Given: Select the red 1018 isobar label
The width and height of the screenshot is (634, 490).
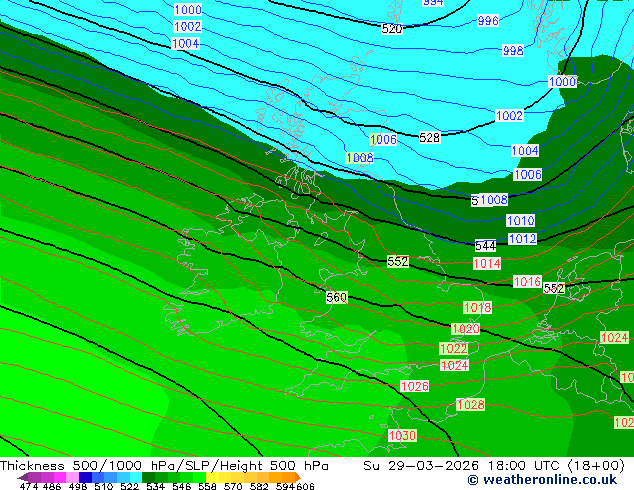Looking at the screenshot, I should pos(478,308).
